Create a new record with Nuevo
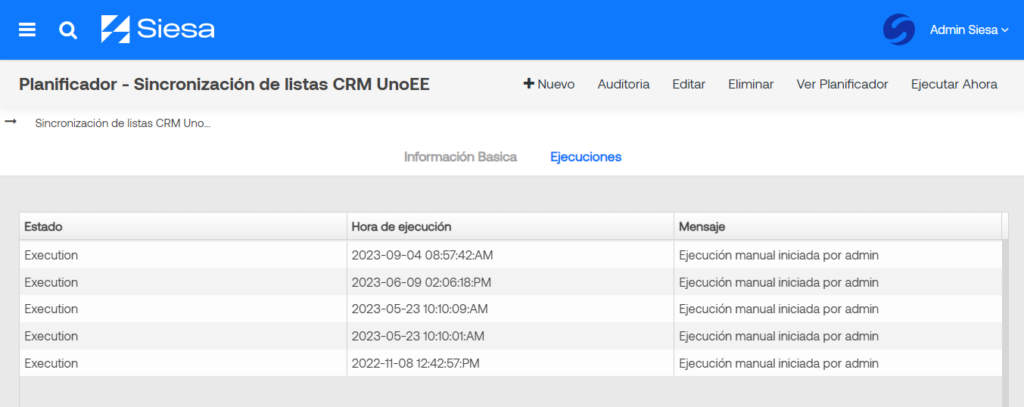The height and width of the screenshot is (407, 1024). pyautogui.click(x=549, y=84)
